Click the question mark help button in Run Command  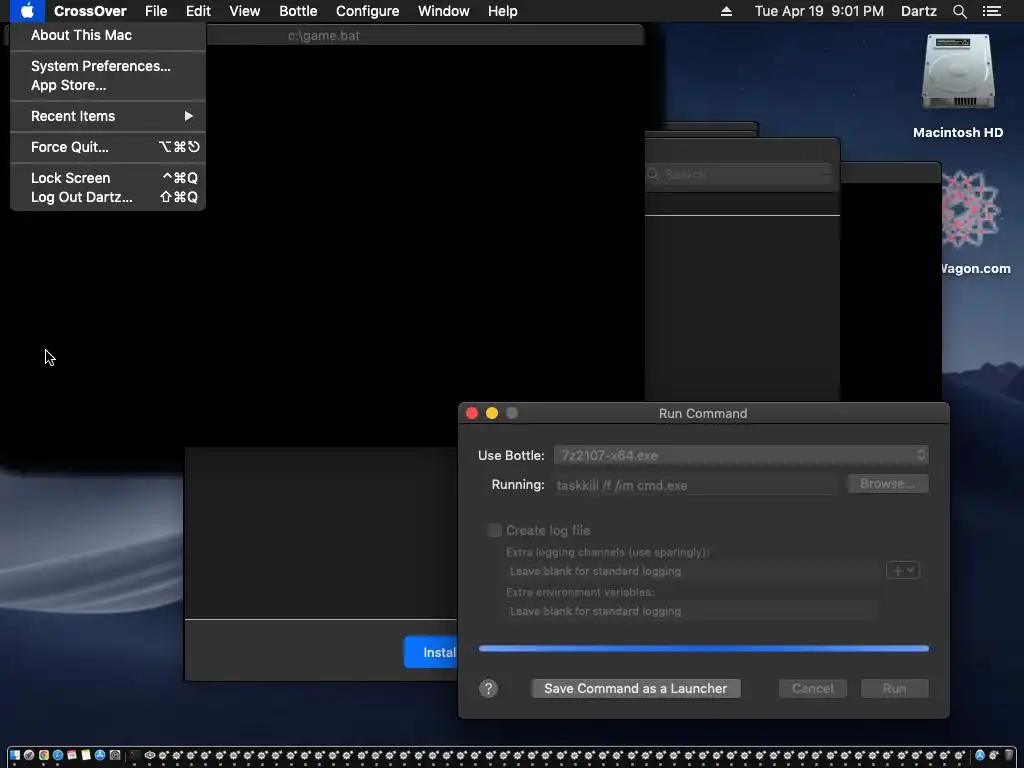[488, 688]
